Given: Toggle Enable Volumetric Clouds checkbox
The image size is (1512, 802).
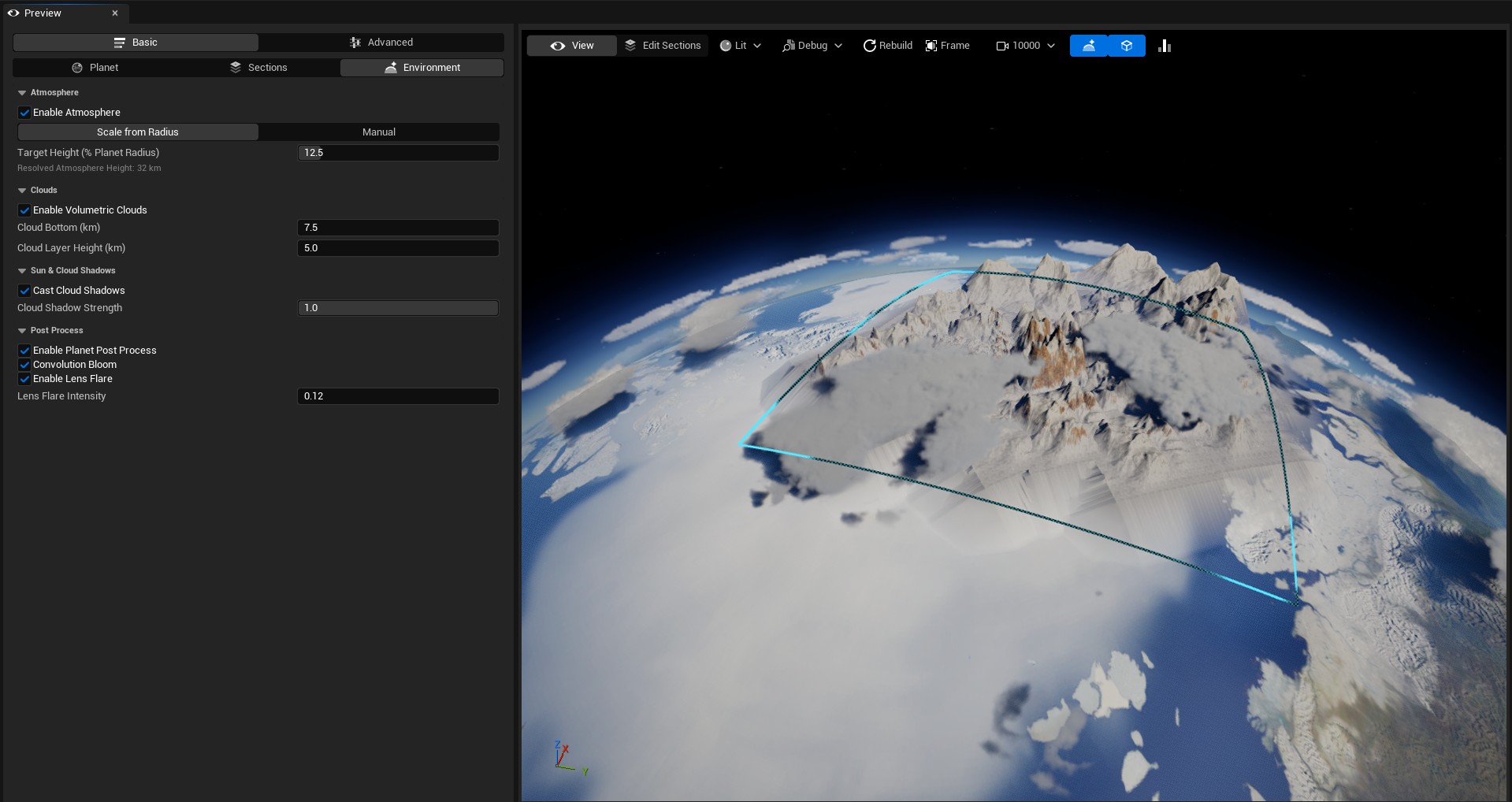Looking at the screenshot, I should pos(24,210).
